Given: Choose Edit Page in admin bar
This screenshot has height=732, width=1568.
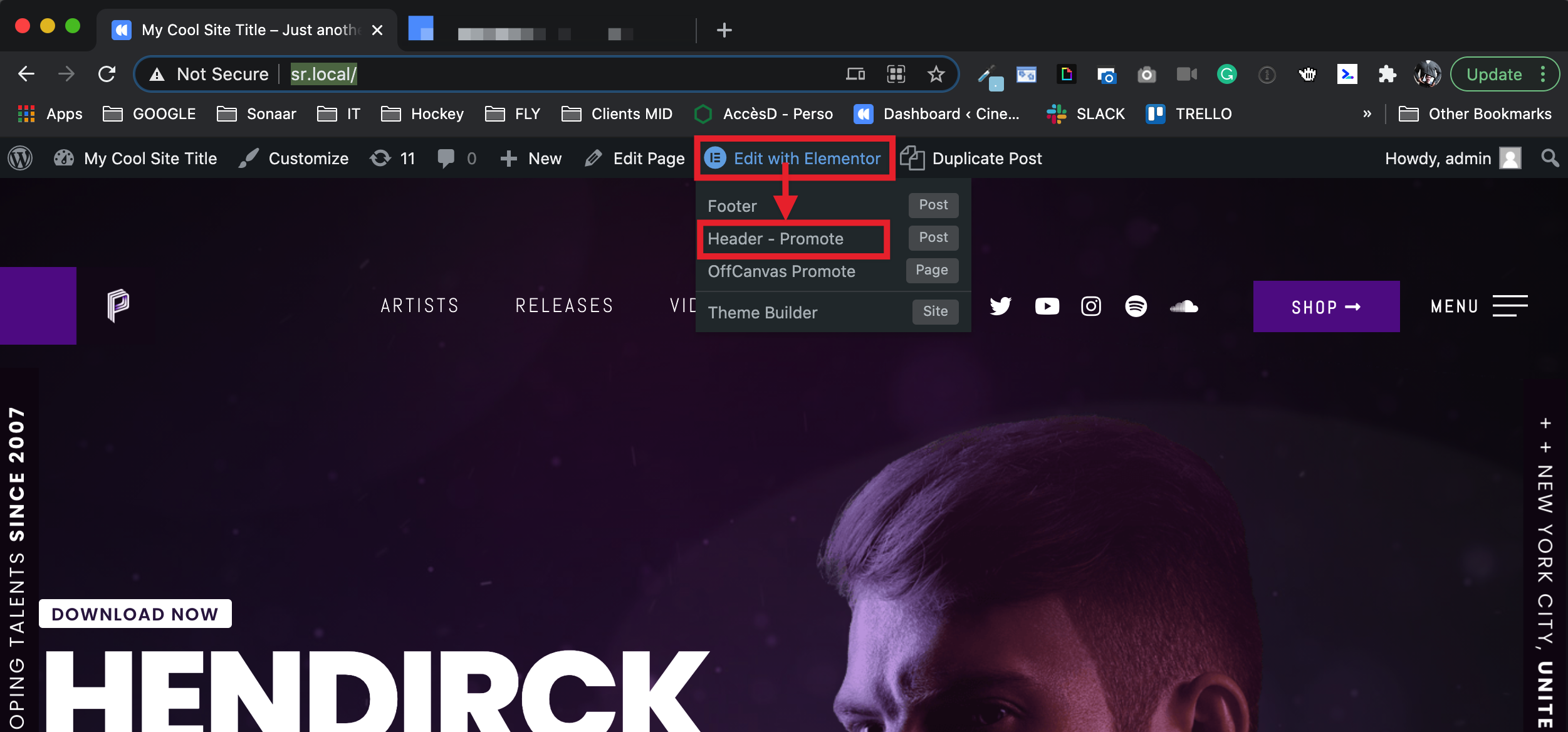Looking at the screenshot, I should coord(635,158).
